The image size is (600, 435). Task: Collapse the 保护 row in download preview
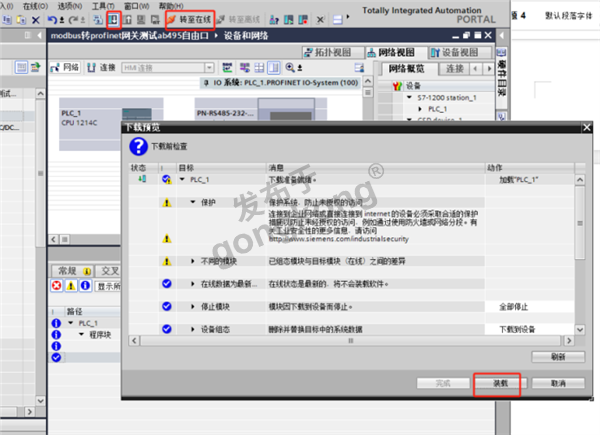tap(193, 202)
